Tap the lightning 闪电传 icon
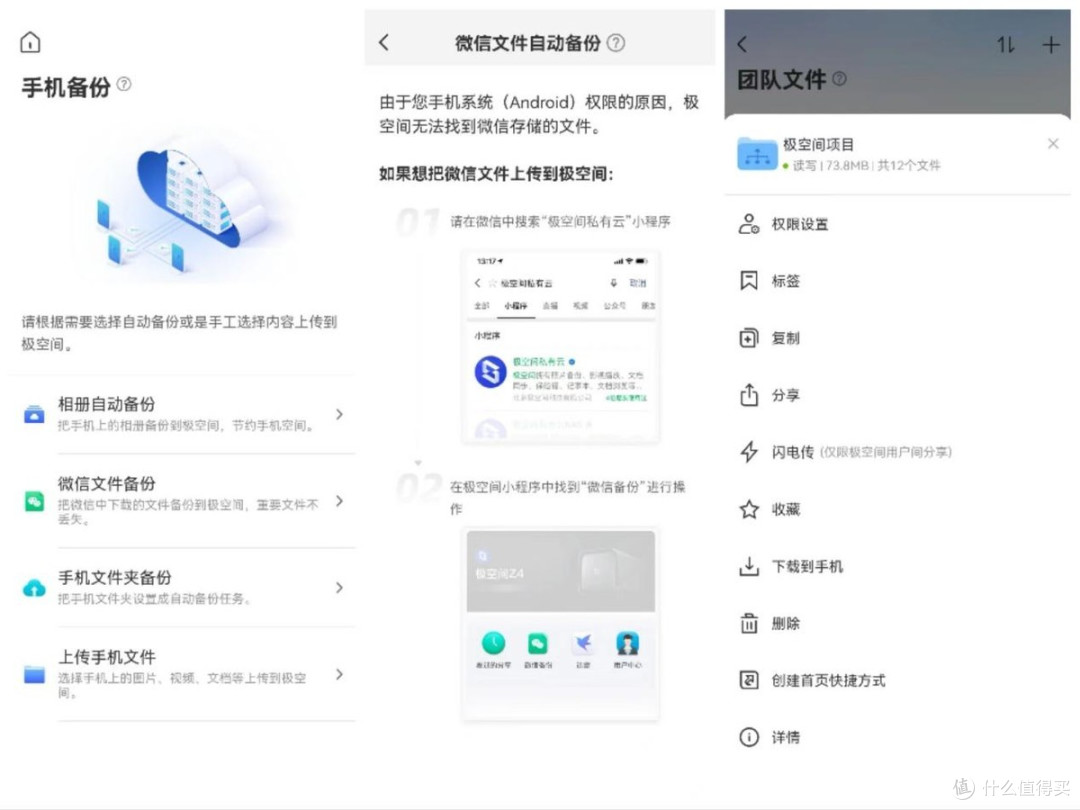1080x810 pixels. tap(749, 452)
